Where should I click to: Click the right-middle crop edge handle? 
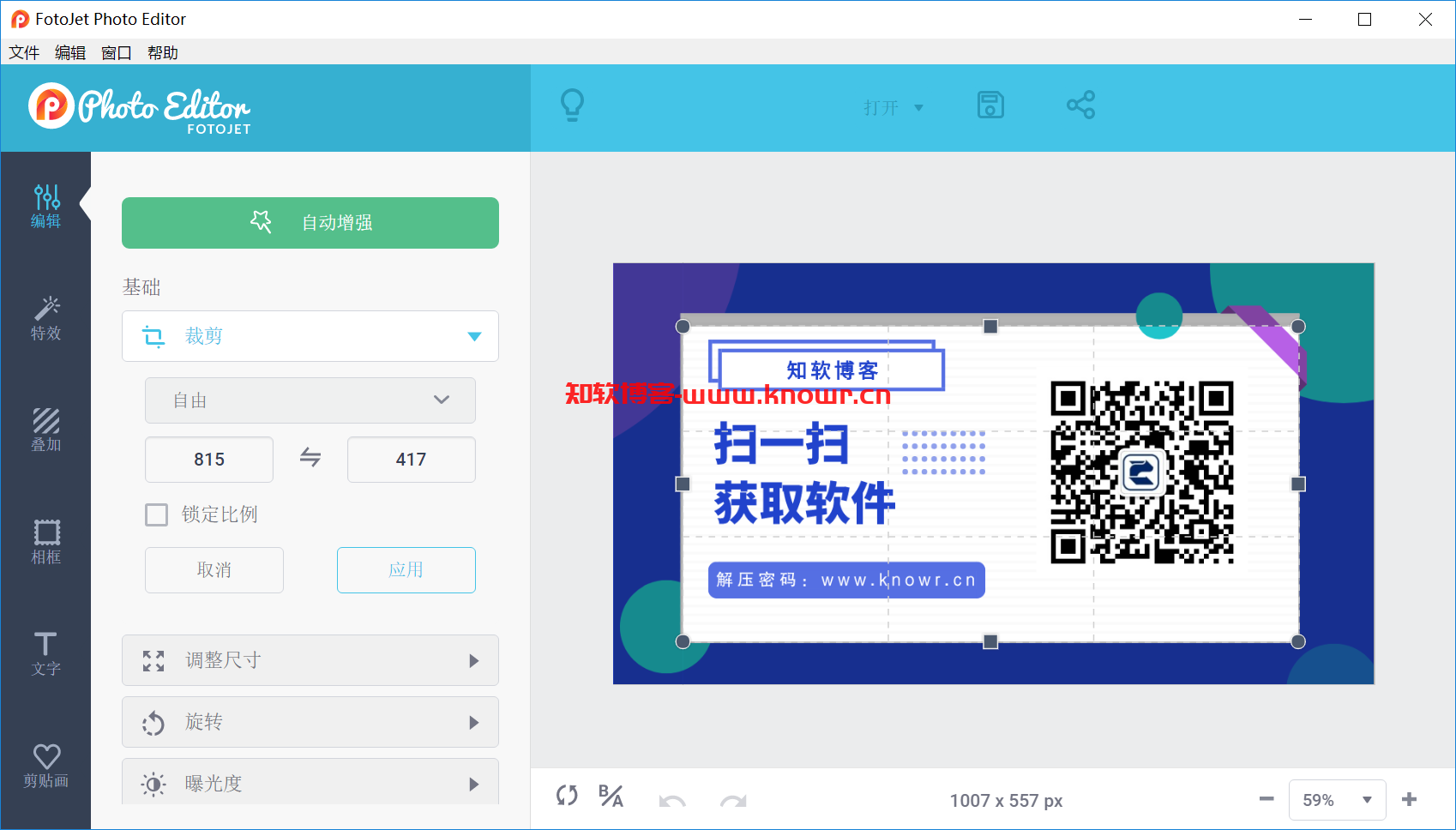point(1298,484)
